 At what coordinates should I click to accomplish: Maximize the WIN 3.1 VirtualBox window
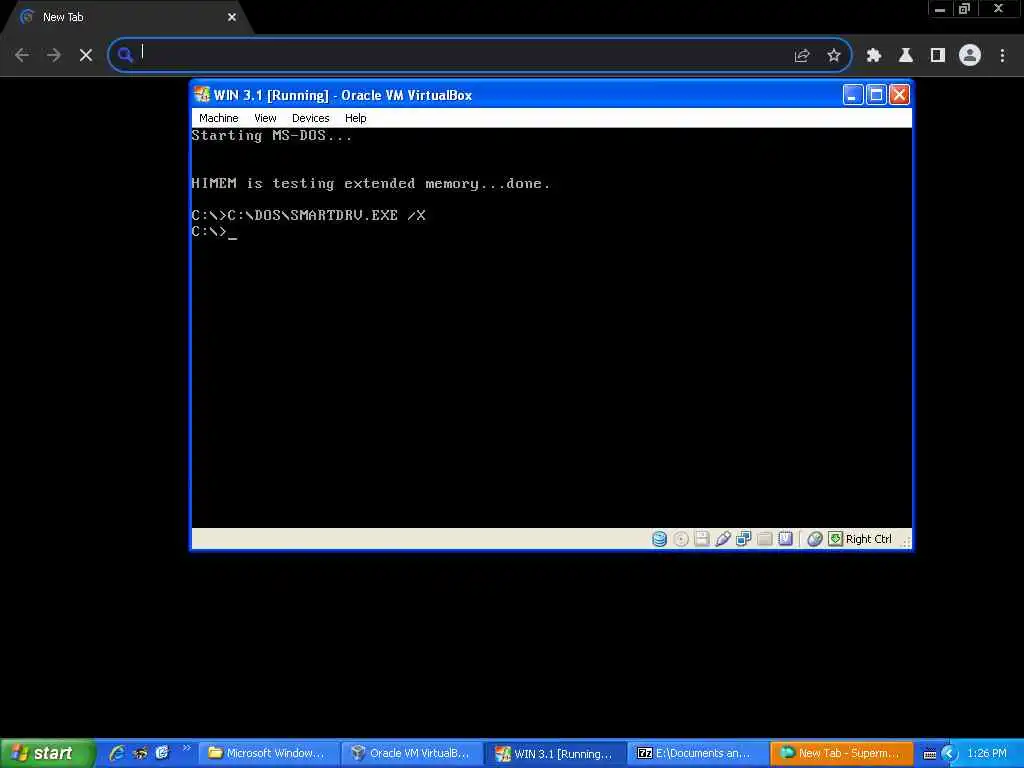(876, 95)
